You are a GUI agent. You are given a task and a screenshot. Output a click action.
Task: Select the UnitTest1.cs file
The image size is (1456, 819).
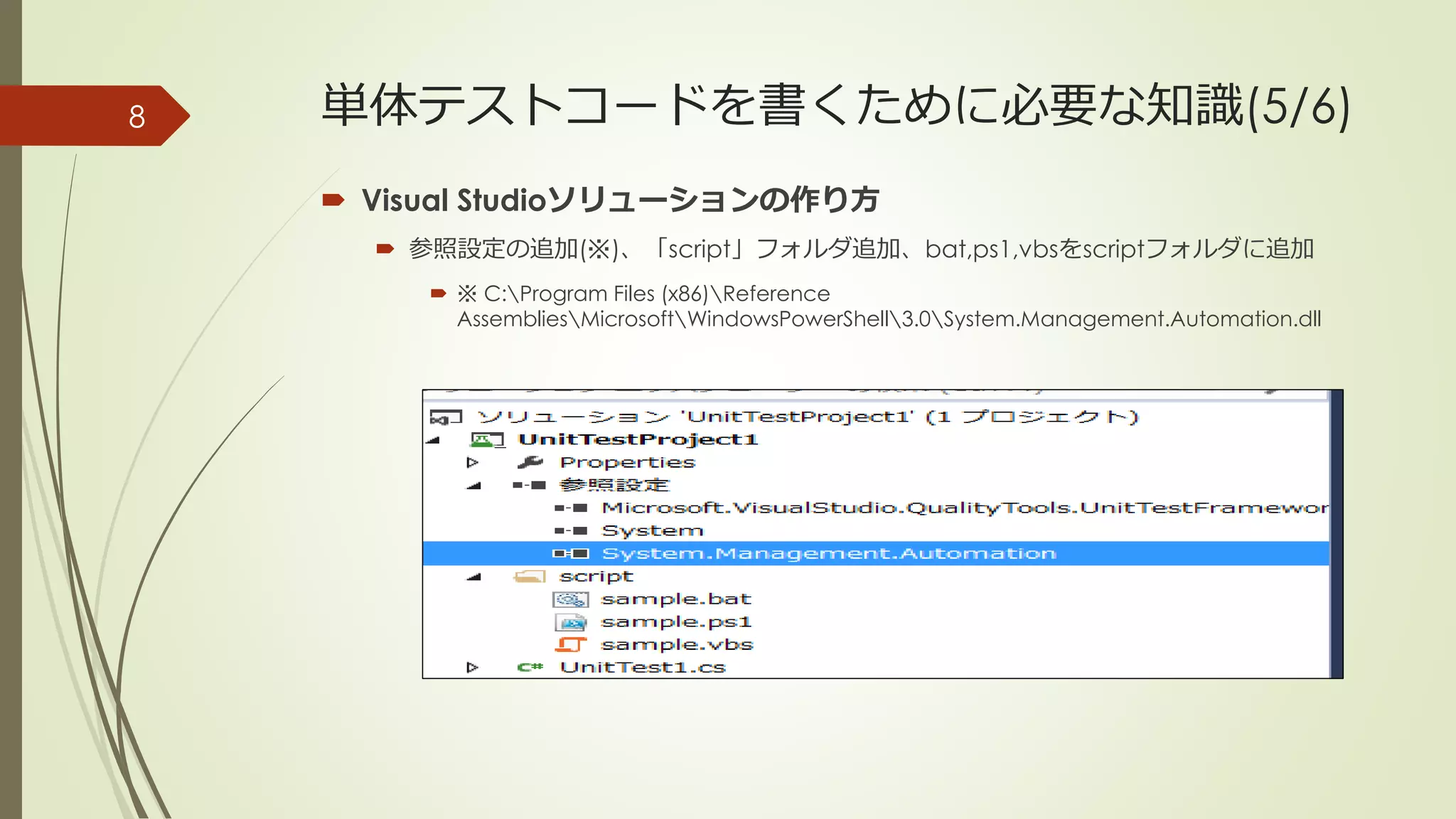tap(642, 668)
